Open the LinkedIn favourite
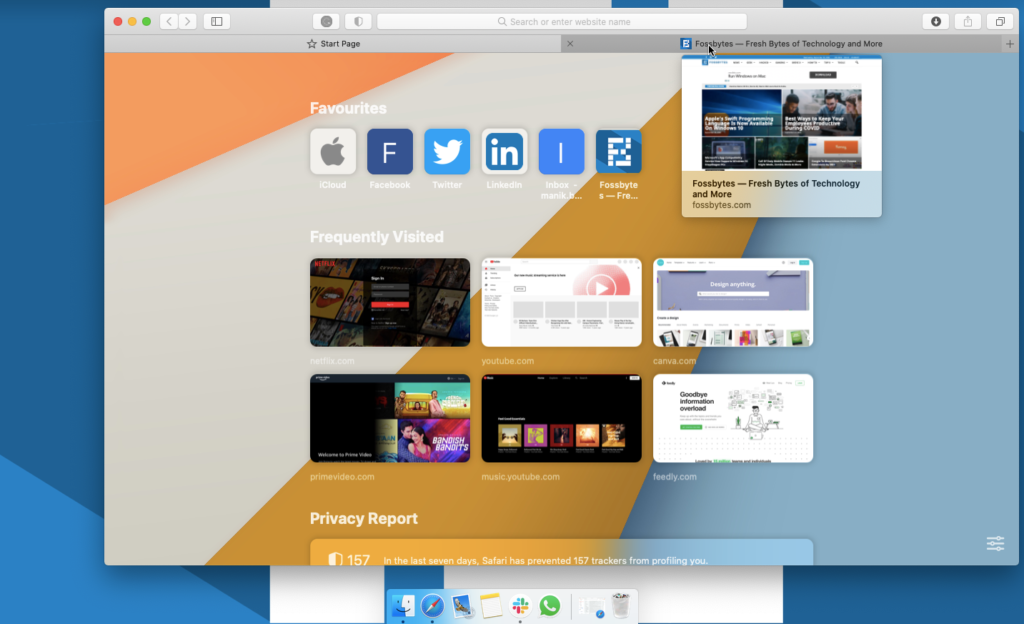This screenshot has width=1024, height=624. click(x=504, y=151)
